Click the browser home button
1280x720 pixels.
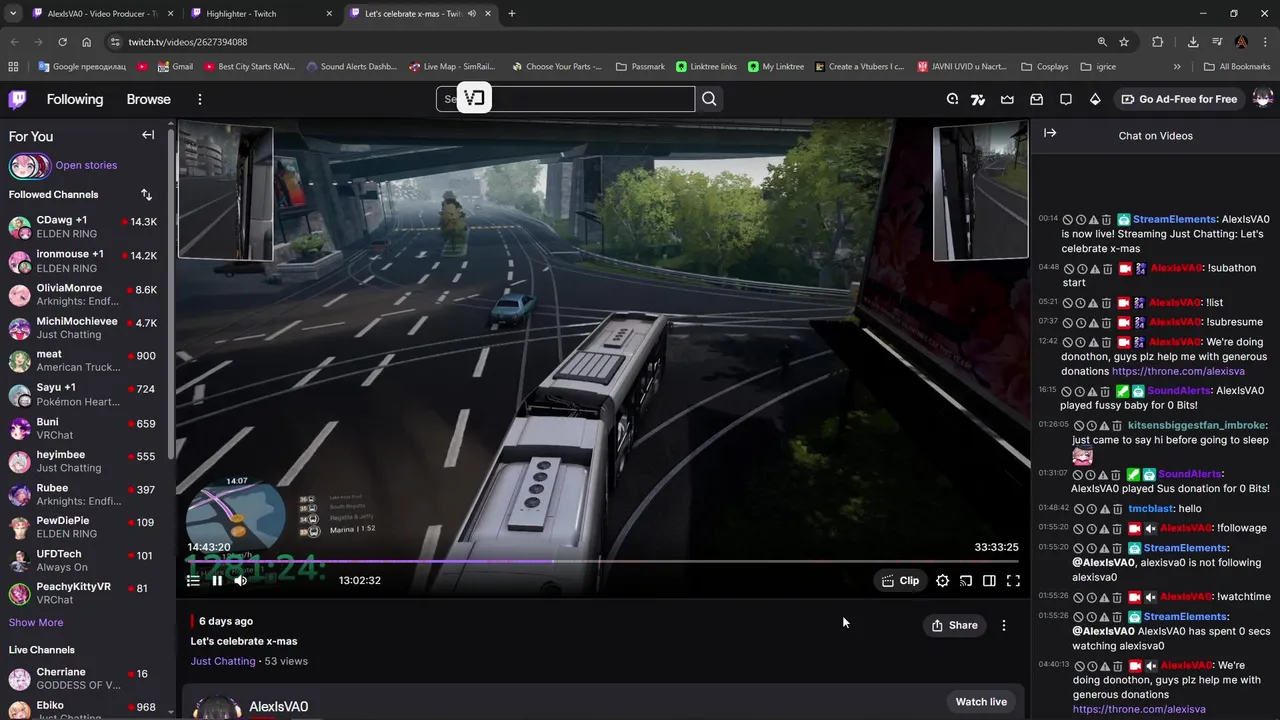[x=87, y=42]
